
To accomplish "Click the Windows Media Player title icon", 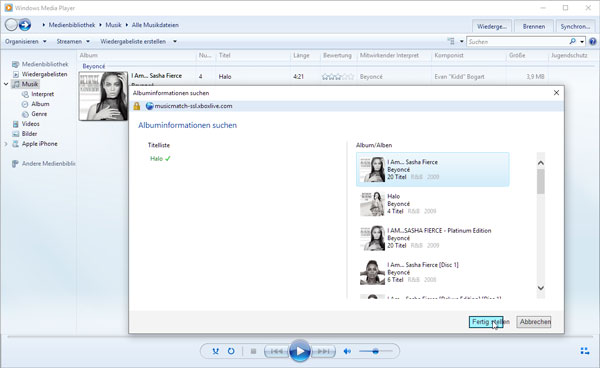I will 8,8.
